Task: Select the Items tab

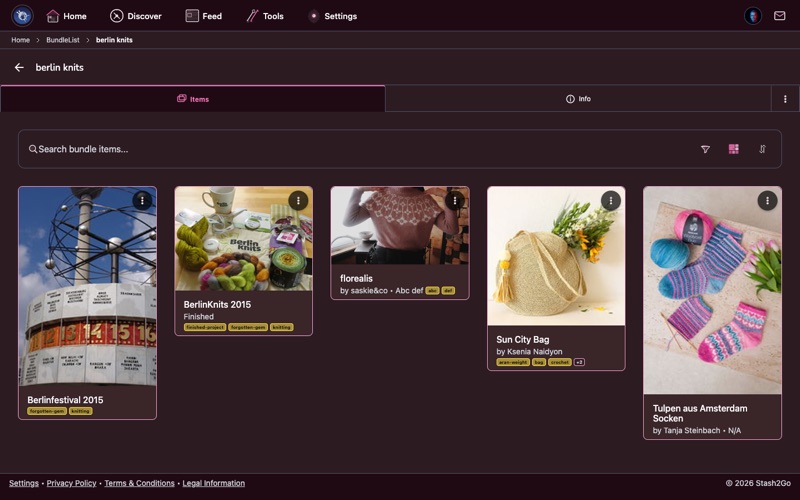Action: [x=193, y=99]
